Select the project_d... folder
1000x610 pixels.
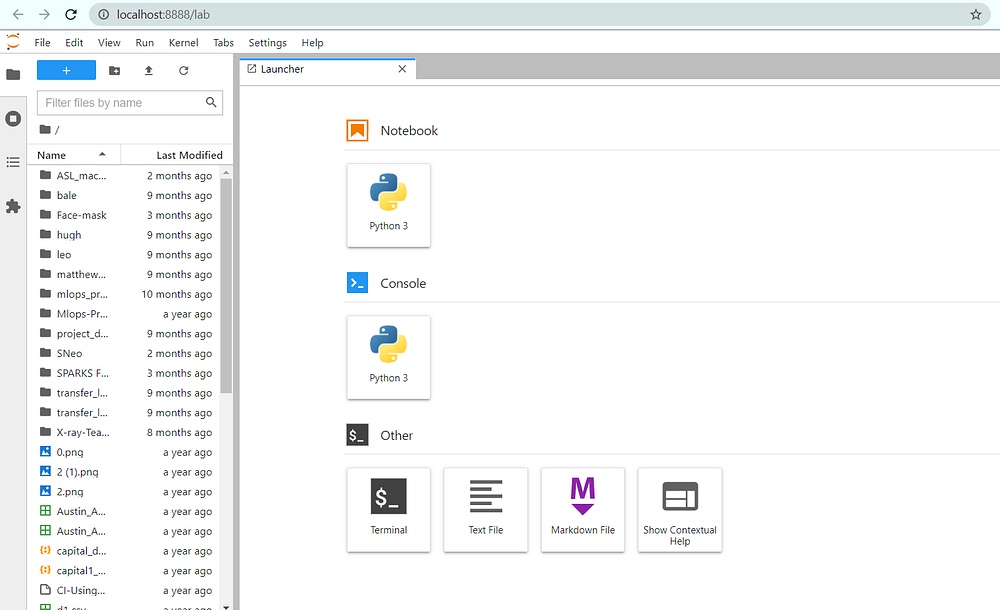[x=126, y=334]
